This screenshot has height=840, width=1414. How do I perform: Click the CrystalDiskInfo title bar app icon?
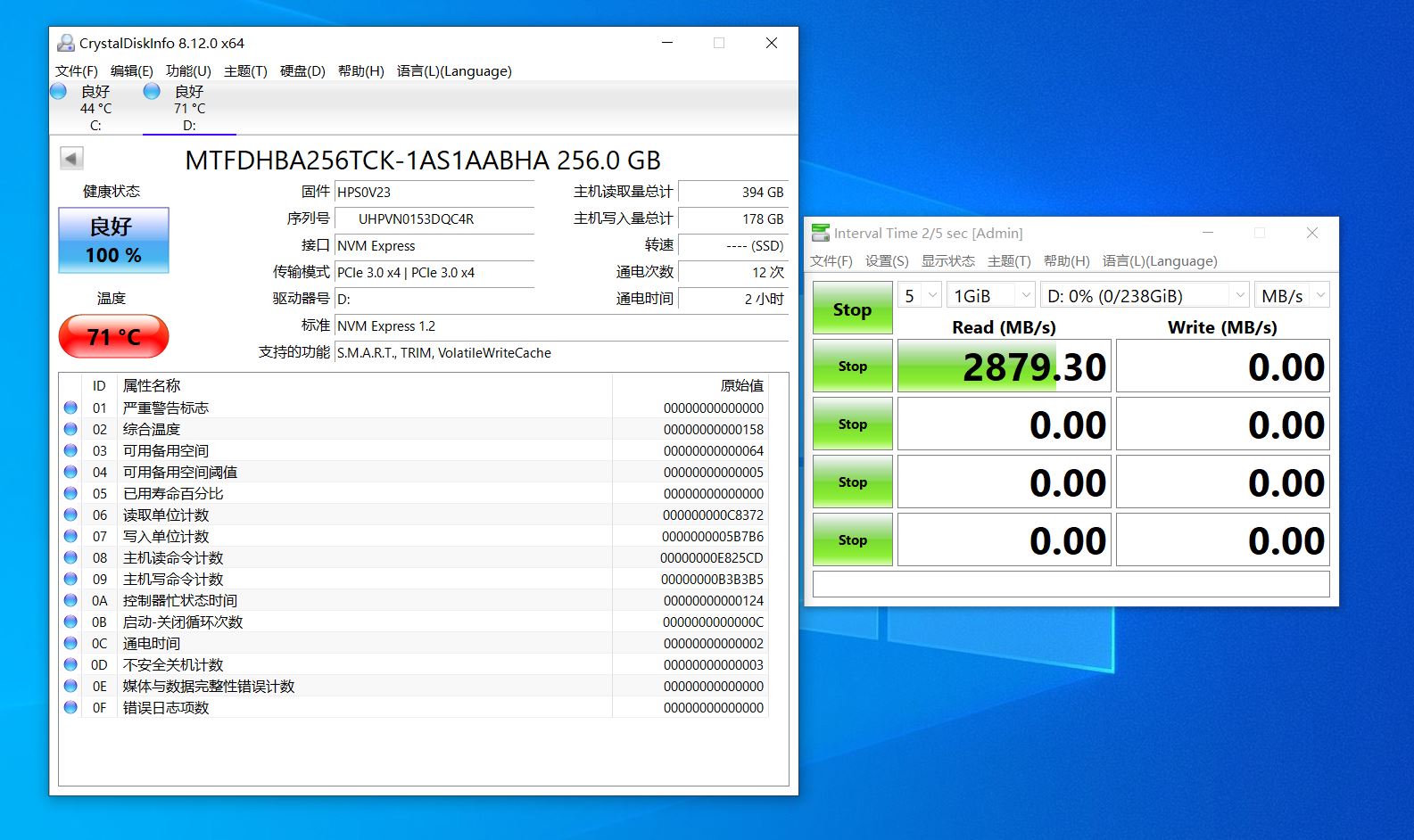click(x=65, y=43)
